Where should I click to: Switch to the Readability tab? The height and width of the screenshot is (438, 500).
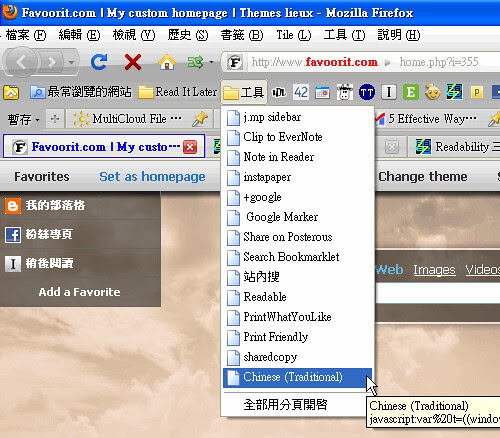click(454, 147)
